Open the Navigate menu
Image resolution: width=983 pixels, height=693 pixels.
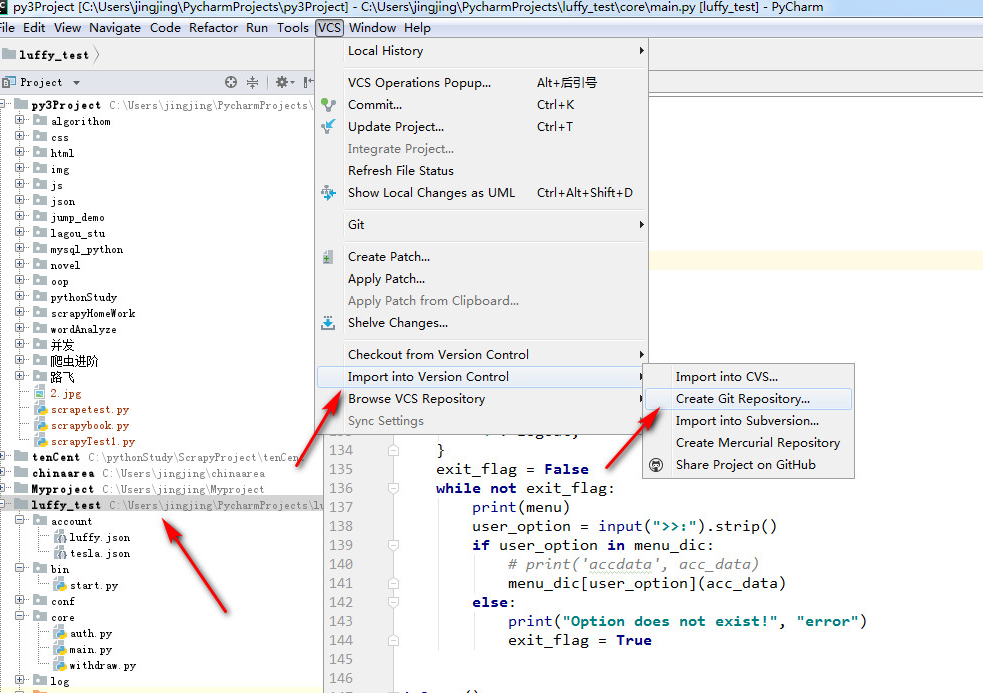pos(115,28)
